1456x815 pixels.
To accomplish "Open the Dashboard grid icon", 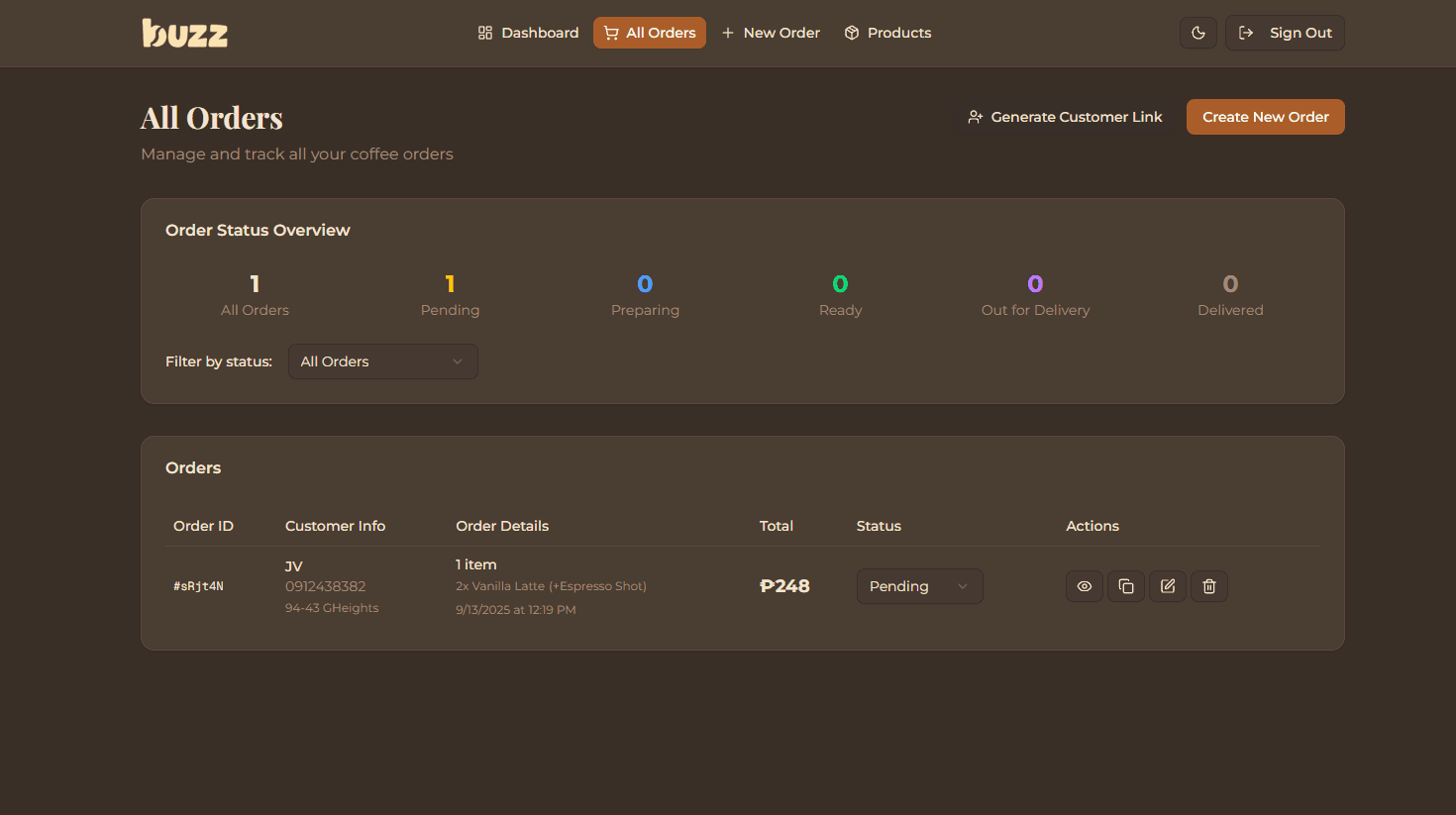I will 485,32.
